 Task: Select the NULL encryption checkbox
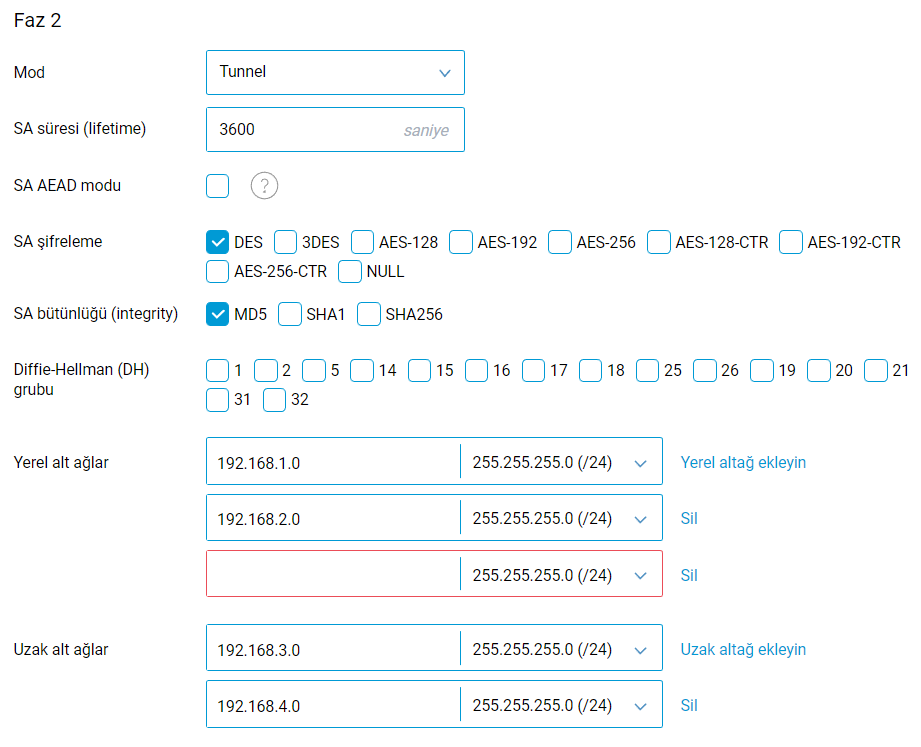coord(350,271)
